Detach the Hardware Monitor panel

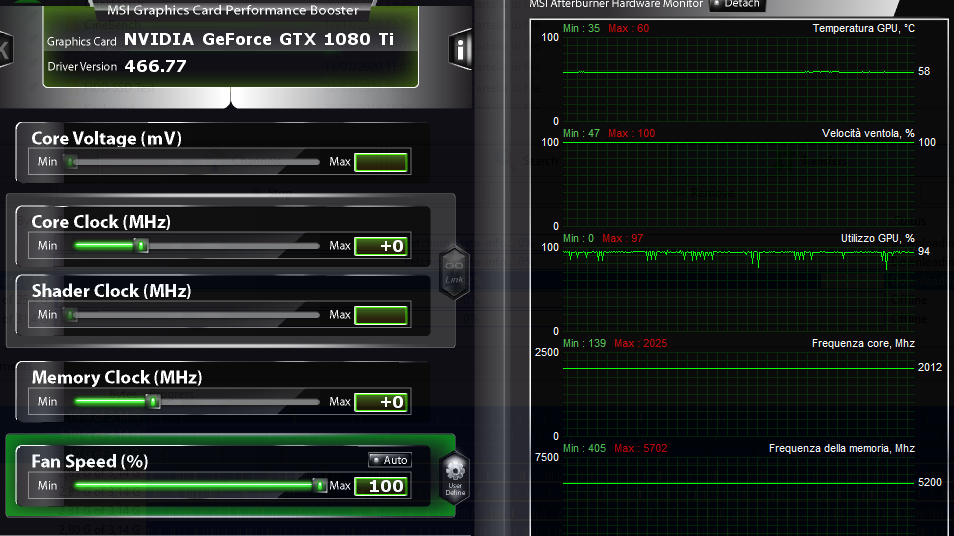click(737, 4)
